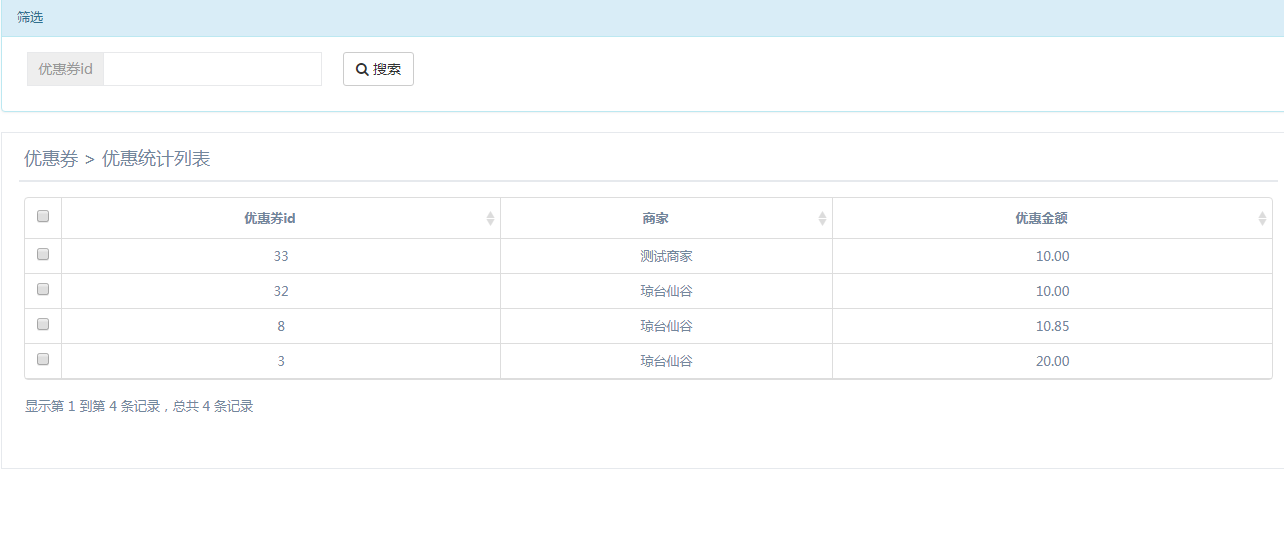Click 琼台仙谷 in the id 32 row
Screen dimensions: 1284x543
[x=666, y=291]
